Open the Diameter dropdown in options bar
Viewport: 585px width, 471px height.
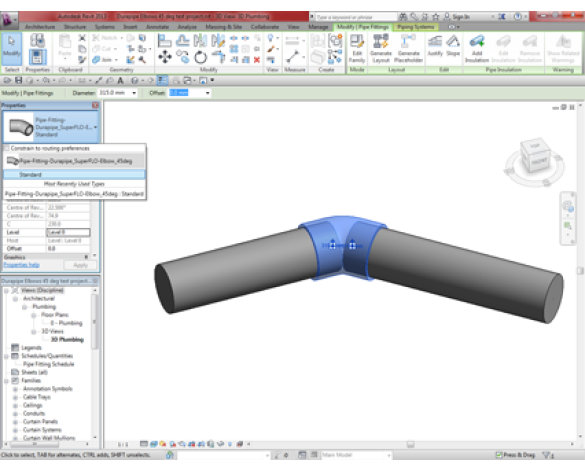coord(134,93)
